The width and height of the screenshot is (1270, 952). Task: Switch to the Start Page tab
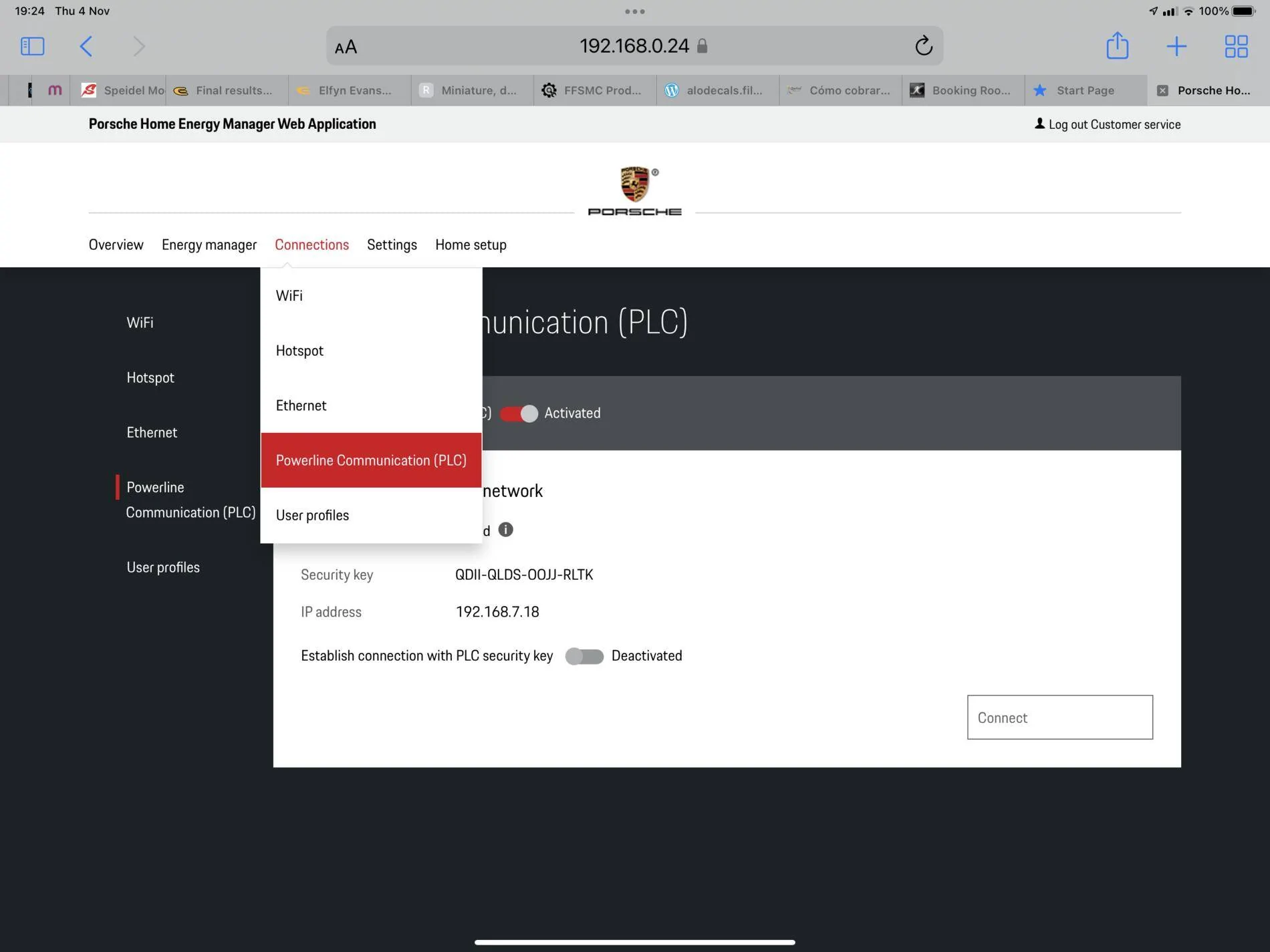tap(1085, 90)
